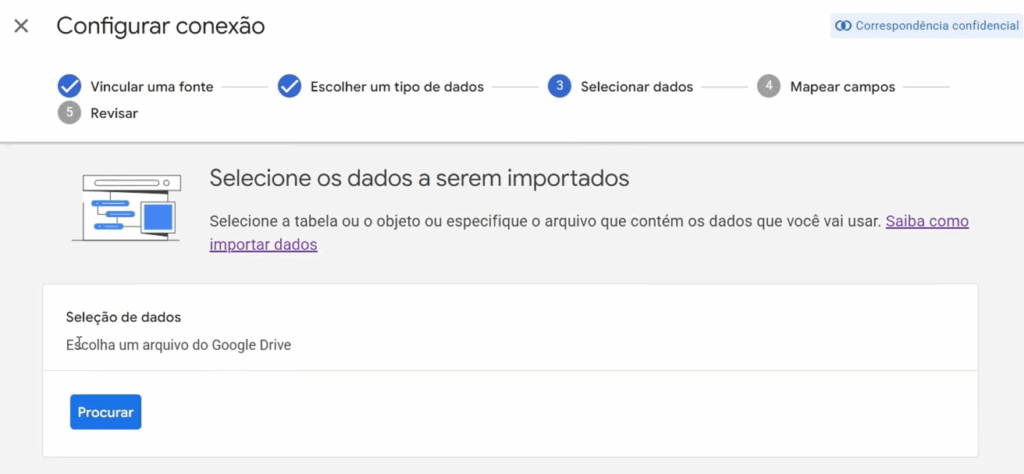
Task: Click the Correspondência confidencial linked-circles icon
Action: tap(843, 26)
